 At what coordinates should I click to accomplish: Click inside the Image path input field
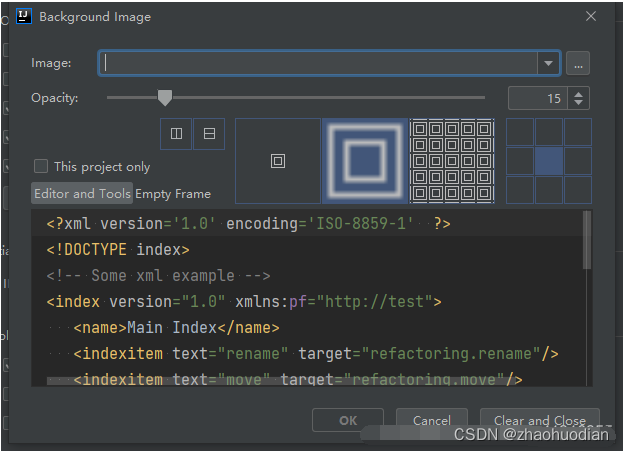click(x=318, y=63)
